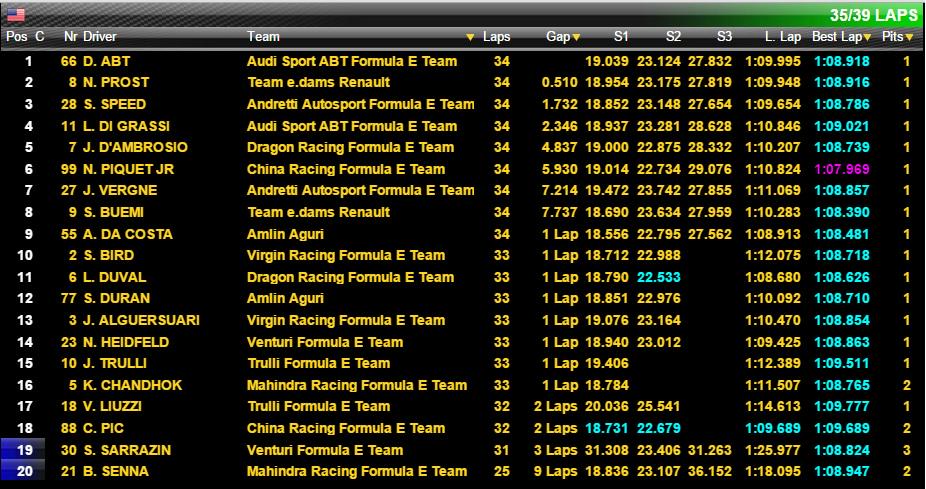
Task: Click the Driver column header
Action: pos(100,37)
